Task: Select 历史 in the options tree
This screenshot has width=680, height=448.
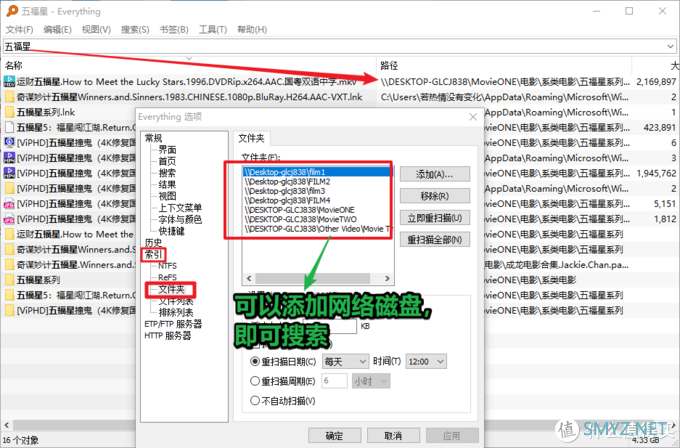Action: click(154, 242)
